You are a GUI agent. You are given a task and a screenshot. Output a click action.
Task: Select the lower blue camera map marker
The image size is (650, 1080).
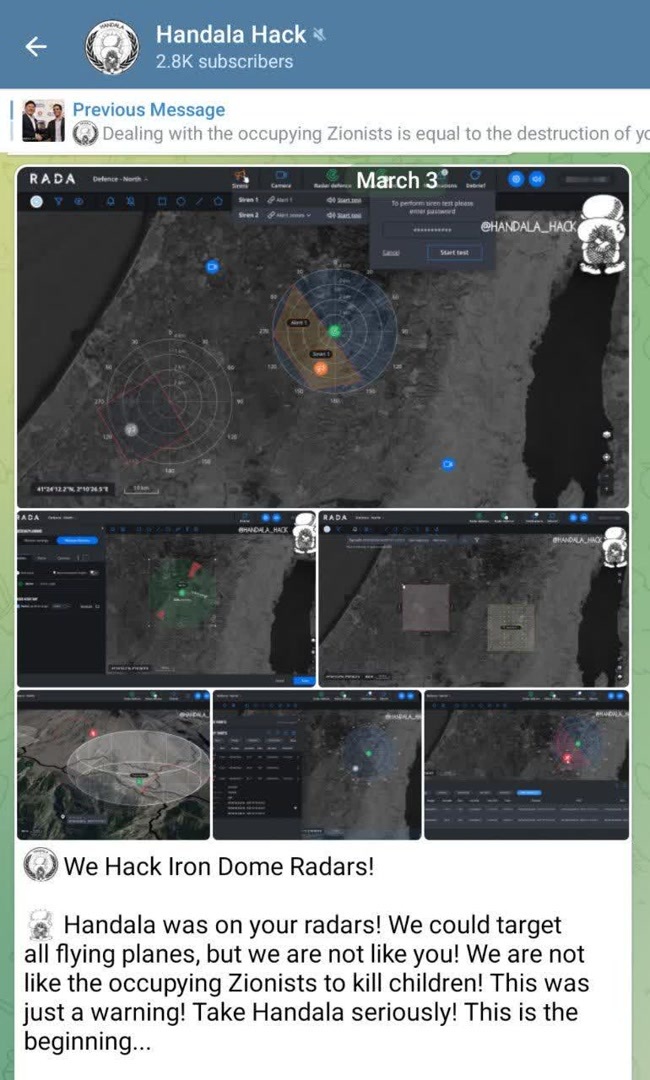(448, 464)
